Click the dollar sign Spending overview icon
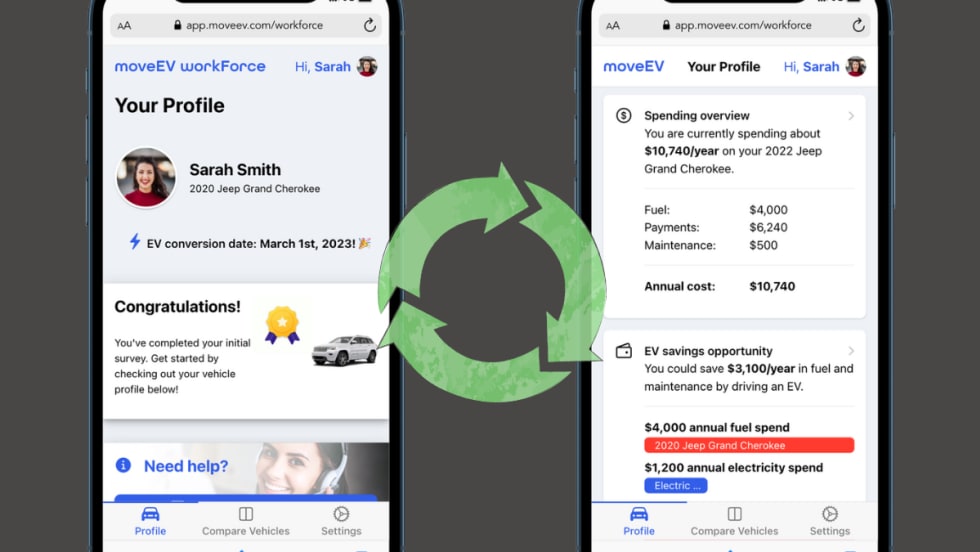 point(624,116)
